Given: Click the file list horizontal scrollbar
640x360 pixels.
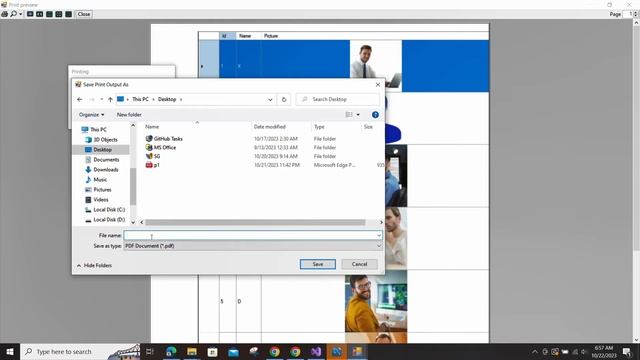Looking at the screenshot, I should point(255,222).
